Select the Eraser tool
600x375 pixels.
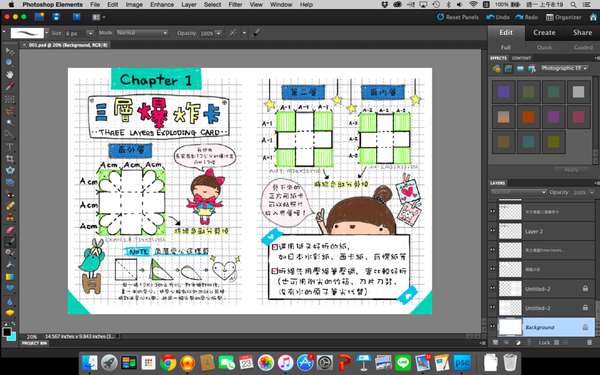(10, 230)
